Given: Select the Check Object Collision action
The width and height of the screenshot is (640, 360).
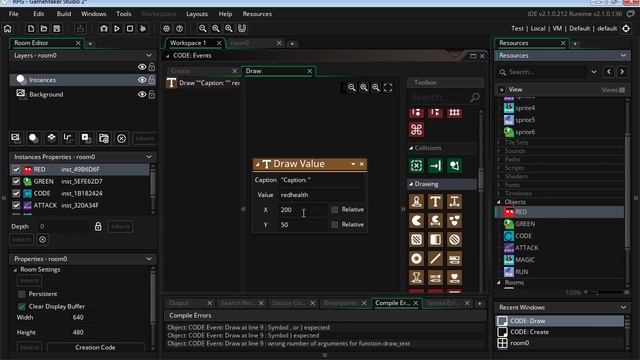Looking at the screenshot, I should point(416,166).
